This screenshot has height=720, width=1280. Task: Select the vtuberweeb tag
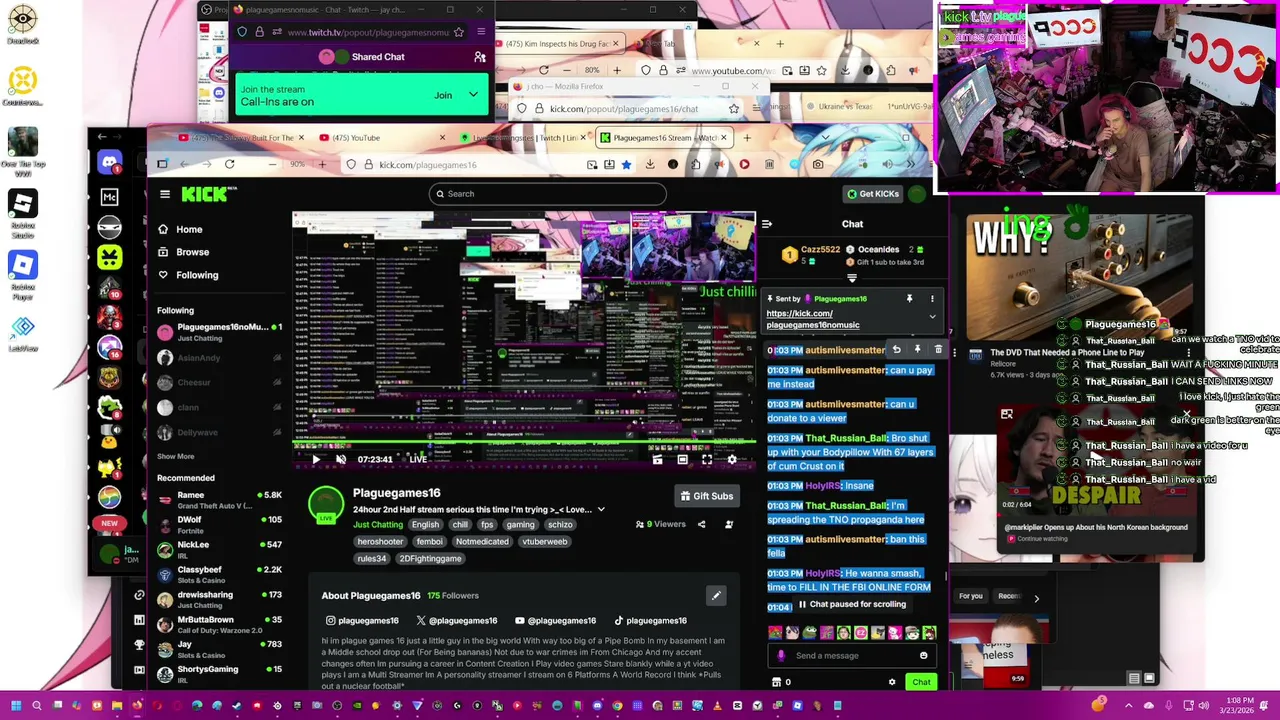545,541
